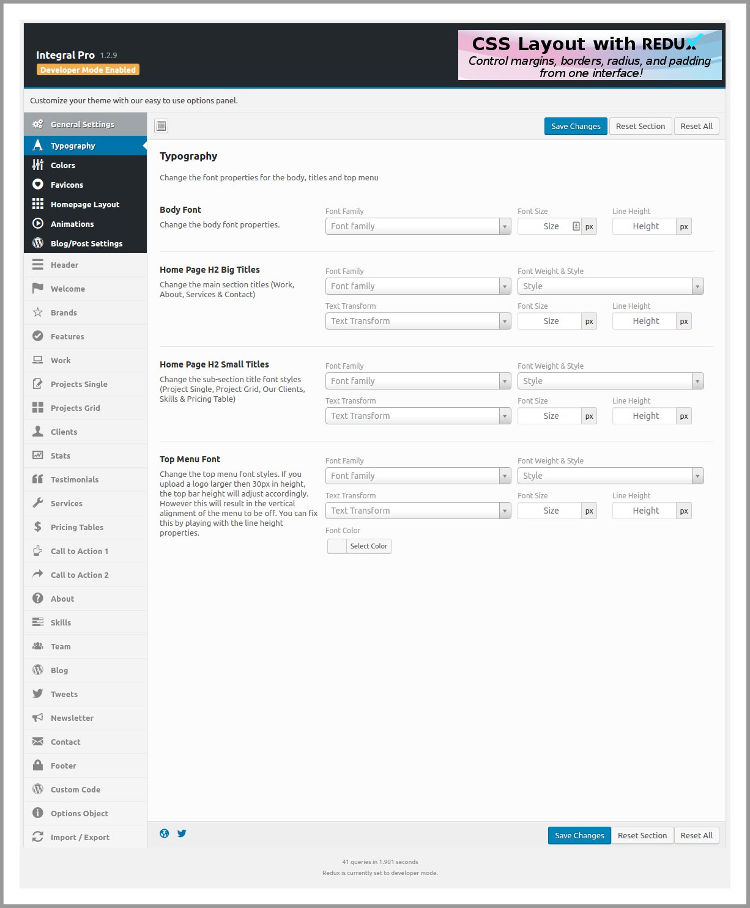
Task: Open the Team section
Action: (86, 646)
